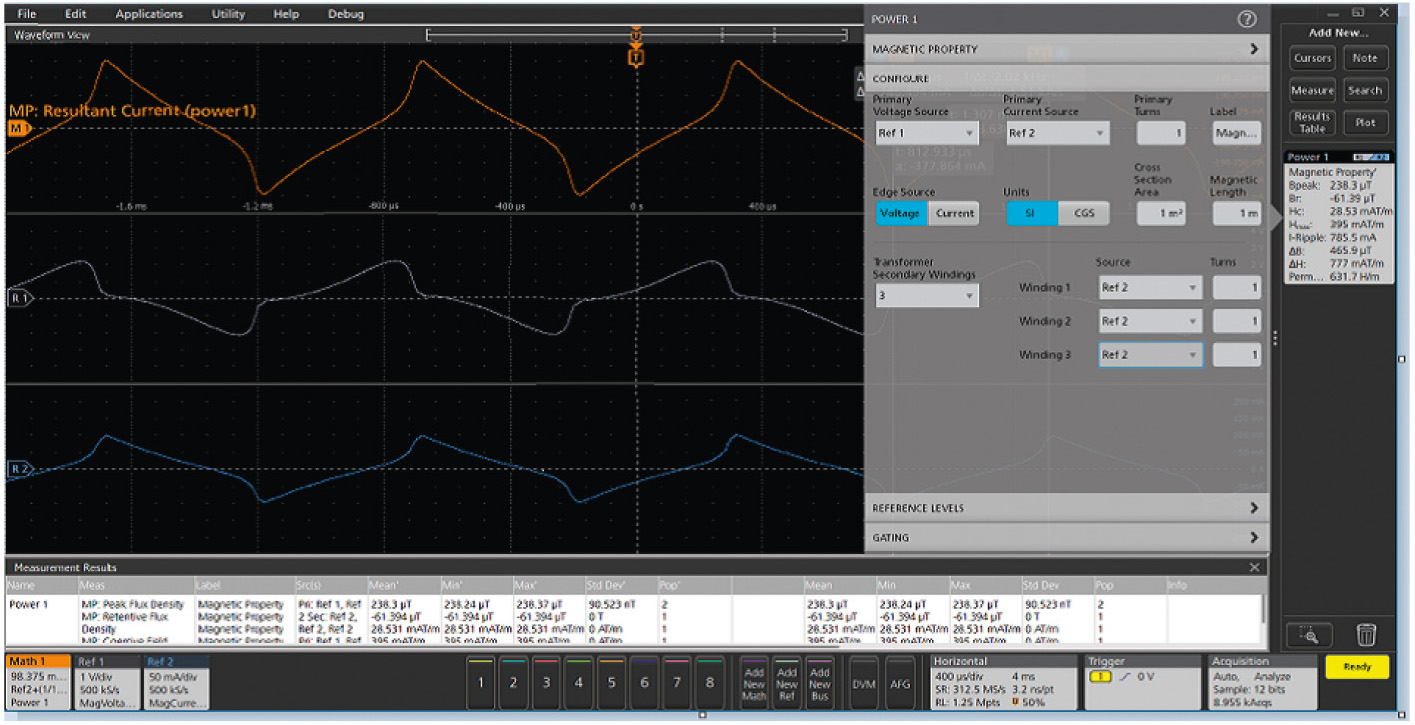Open Winding 1 source dropdown
Viewport: 1415px width, 725px height.
(1149, 288)
